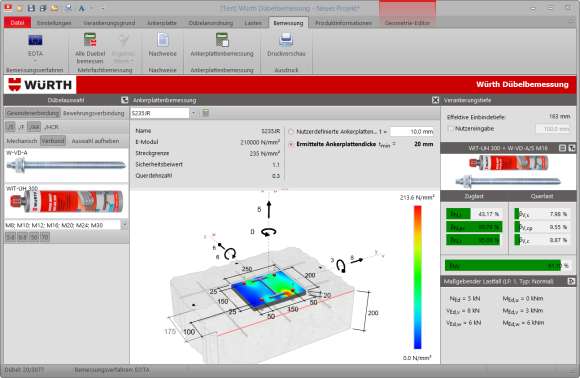This screenshot has height=378, width=580.
Task: Switch to the Lasten ribbon tab
Action: click(x=253, y=23)
